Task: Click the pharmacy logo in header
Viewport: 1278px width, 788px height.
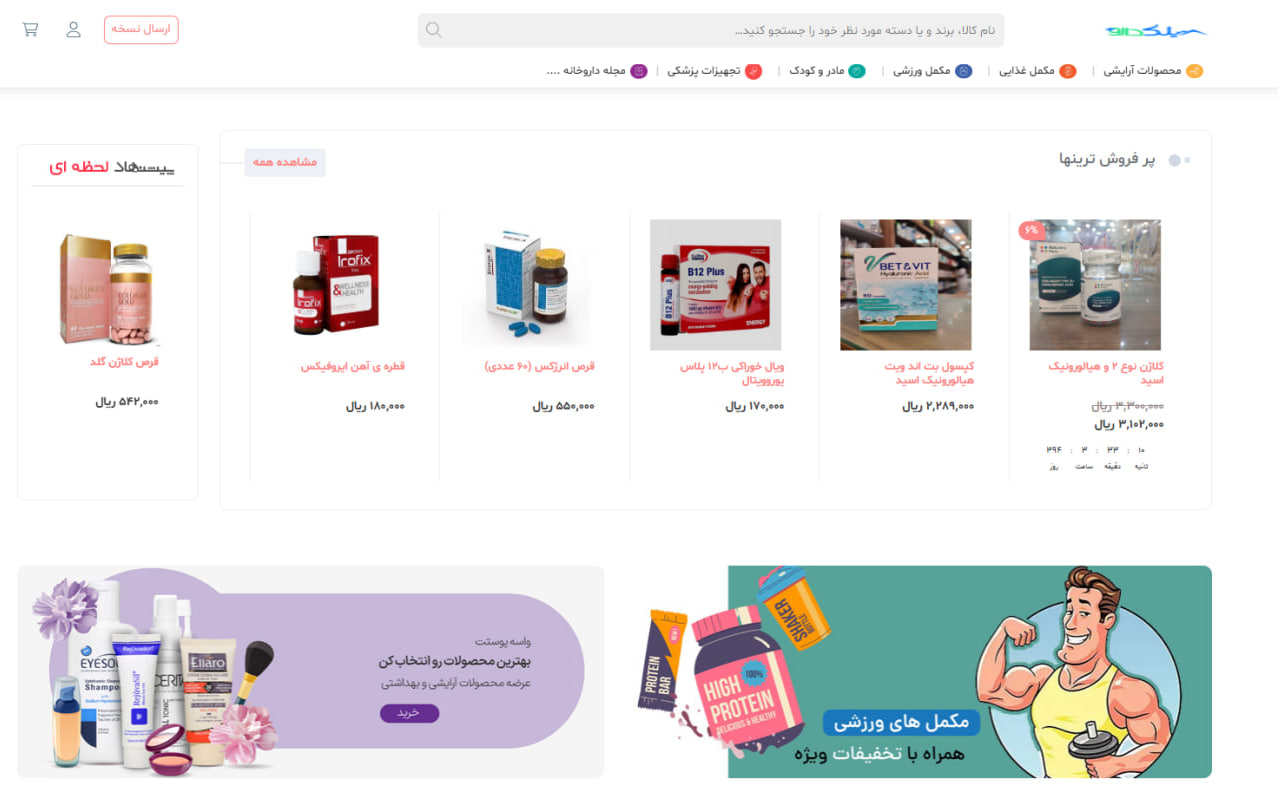Action: [1156, 31]
